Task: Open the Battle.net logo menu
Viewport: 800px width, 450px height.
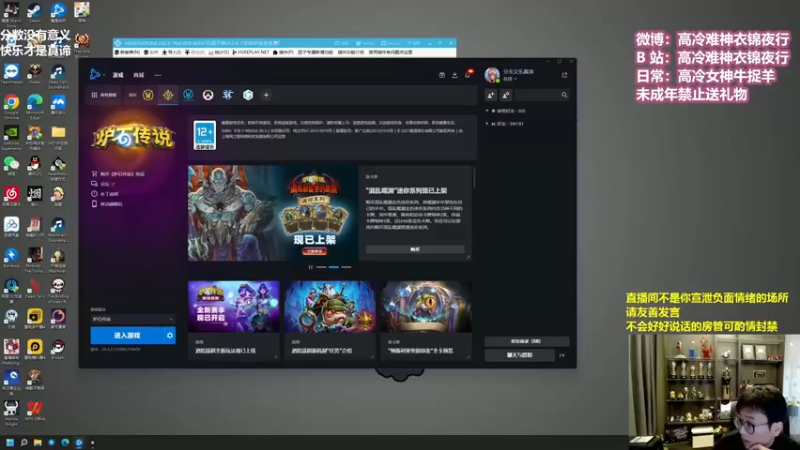Action: click(95, 74)
